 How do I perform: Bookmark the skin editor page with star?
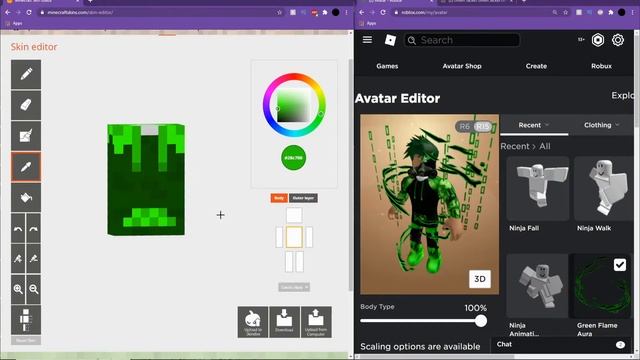pyautogui.click(x=280, y=12)
